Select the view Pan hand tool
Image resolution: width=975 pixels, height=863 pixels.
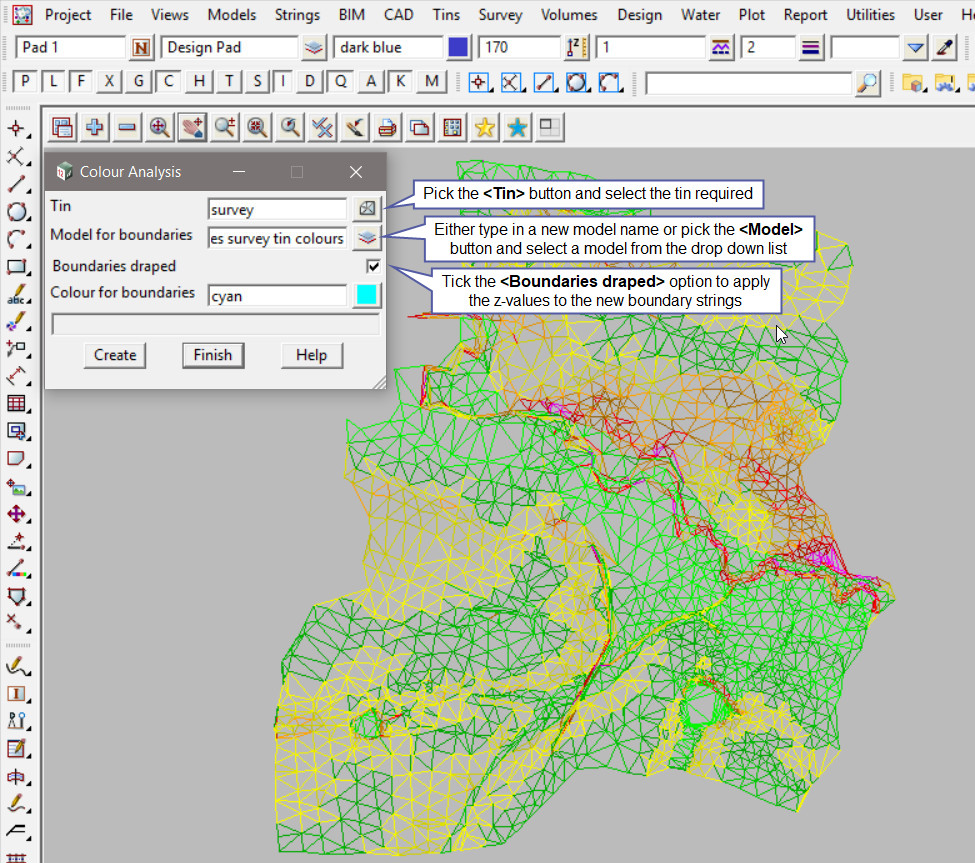pyautogui.click(x=192, y=127)
